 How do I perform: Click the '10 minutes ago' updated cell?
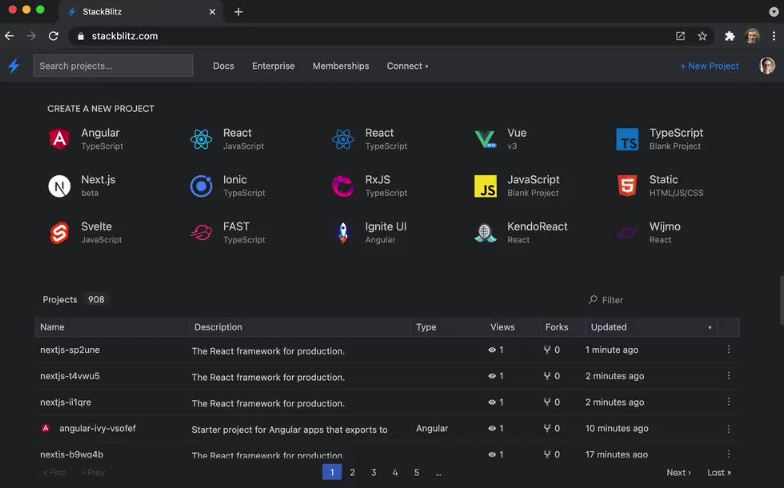pyautogui.click(x=616, y=428)
